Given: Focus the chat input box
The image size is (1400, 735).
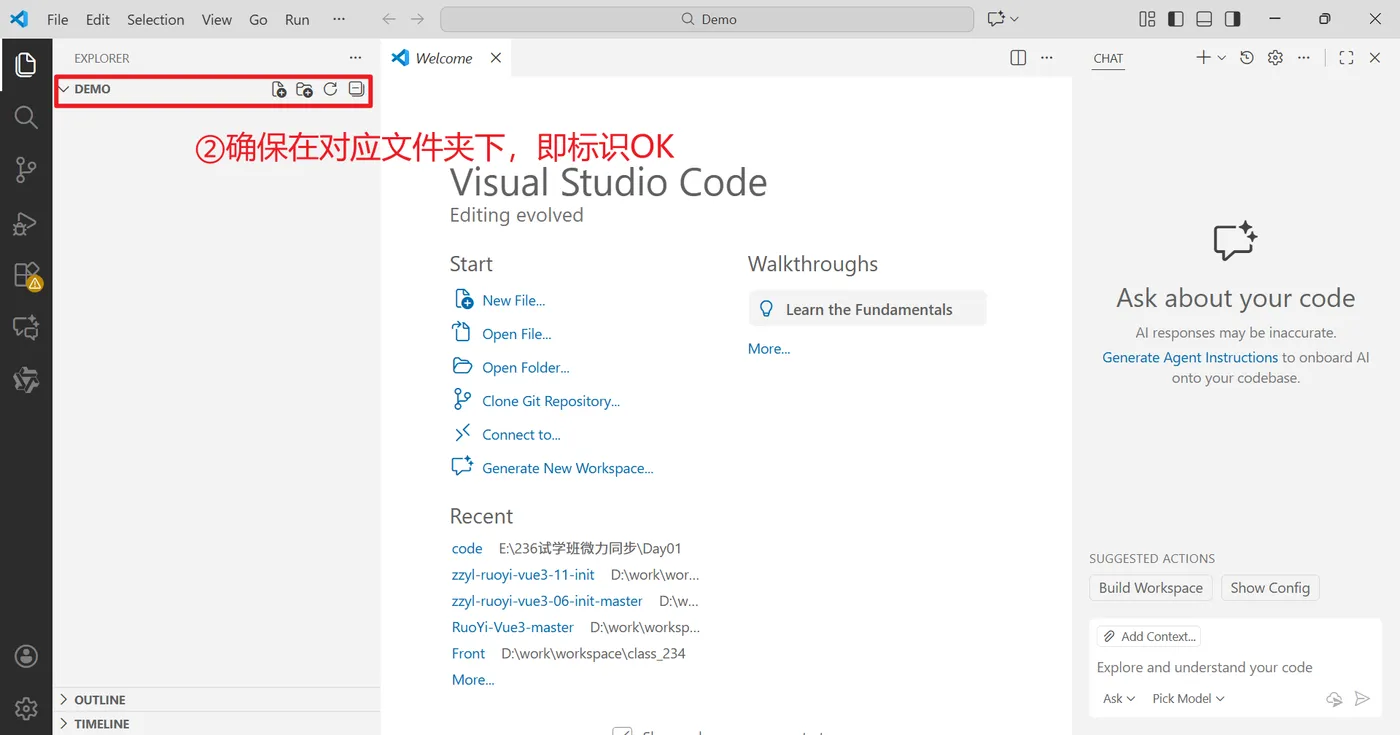Looking at the screenshot, I should click(x=1235, y=667).
